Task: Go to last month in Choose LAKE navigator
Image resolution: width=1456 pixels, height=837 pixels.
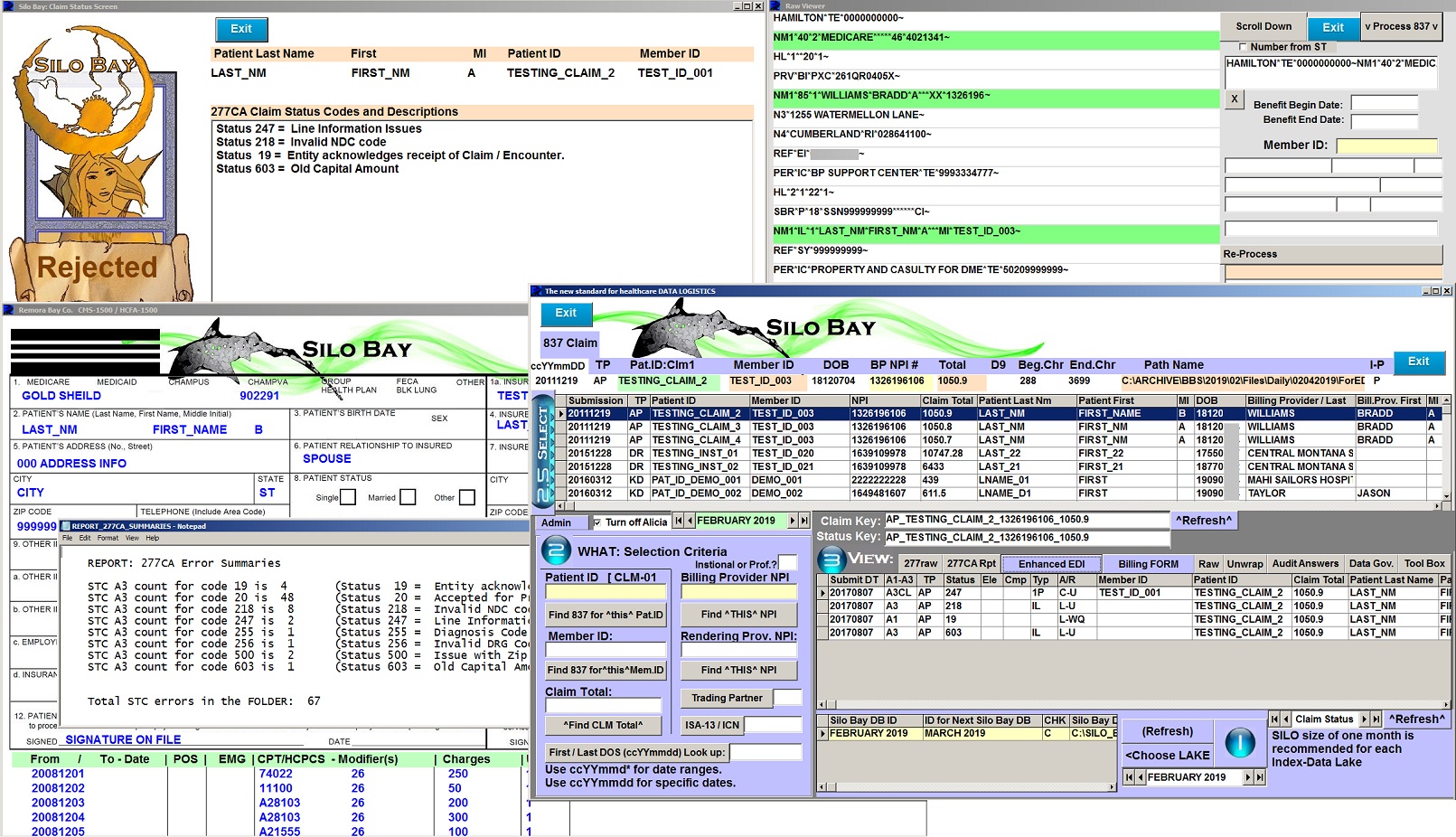Action: pos(1259,777)
